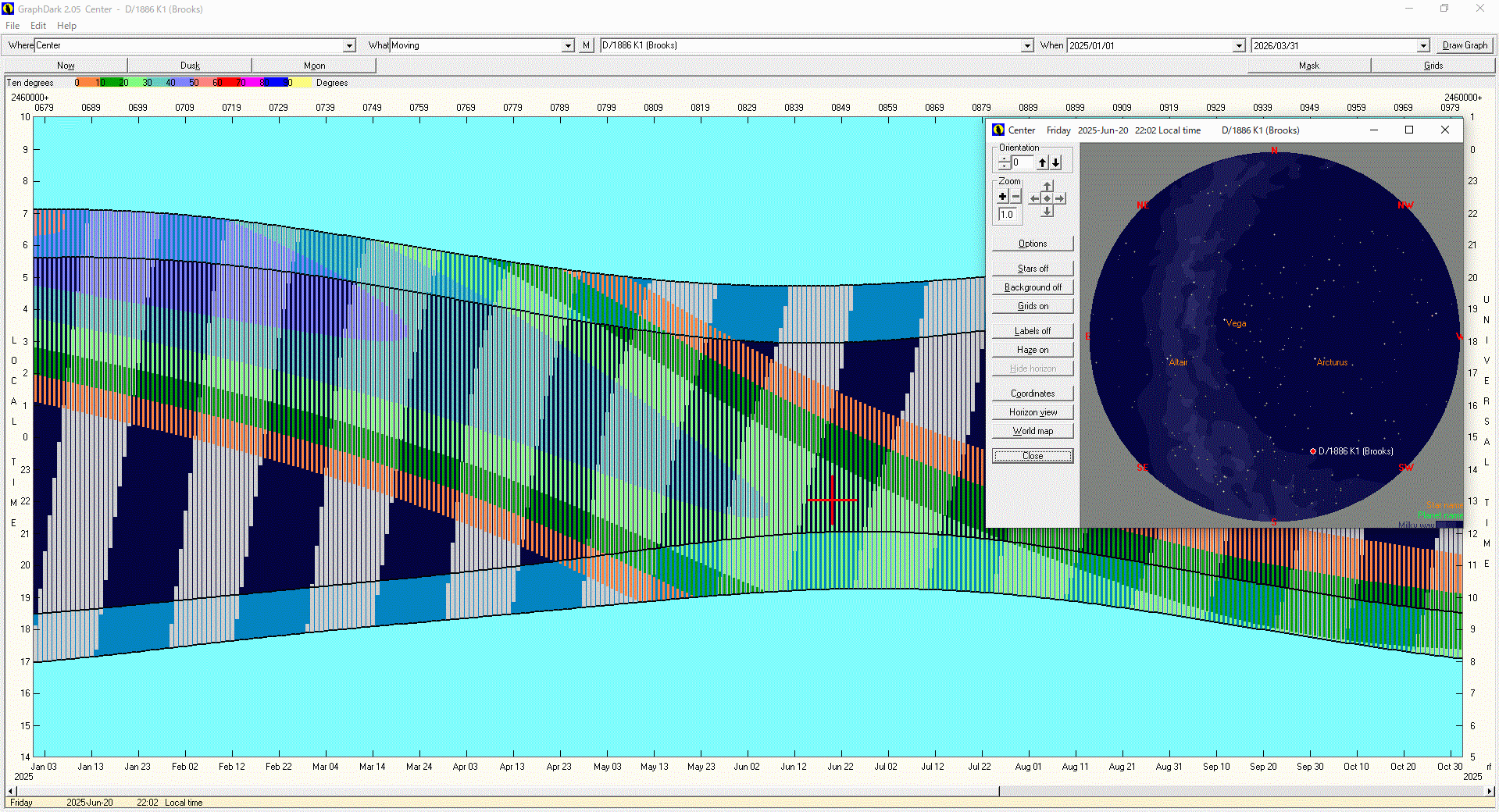
Task: Expand the end date 2026/03/31 dropdown
Action: coord(1423,46)
